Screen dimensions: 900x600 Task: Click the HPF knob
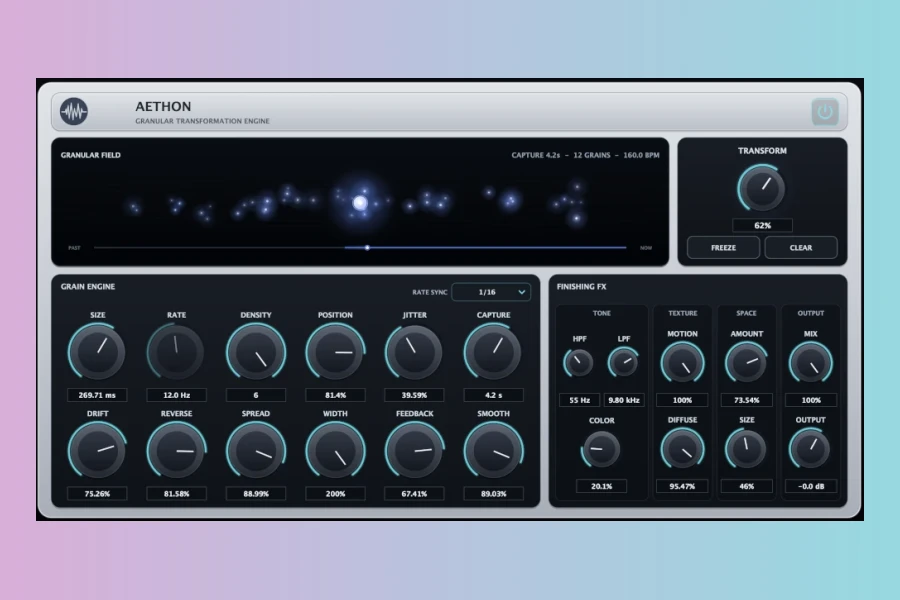[x=579, y=363]
